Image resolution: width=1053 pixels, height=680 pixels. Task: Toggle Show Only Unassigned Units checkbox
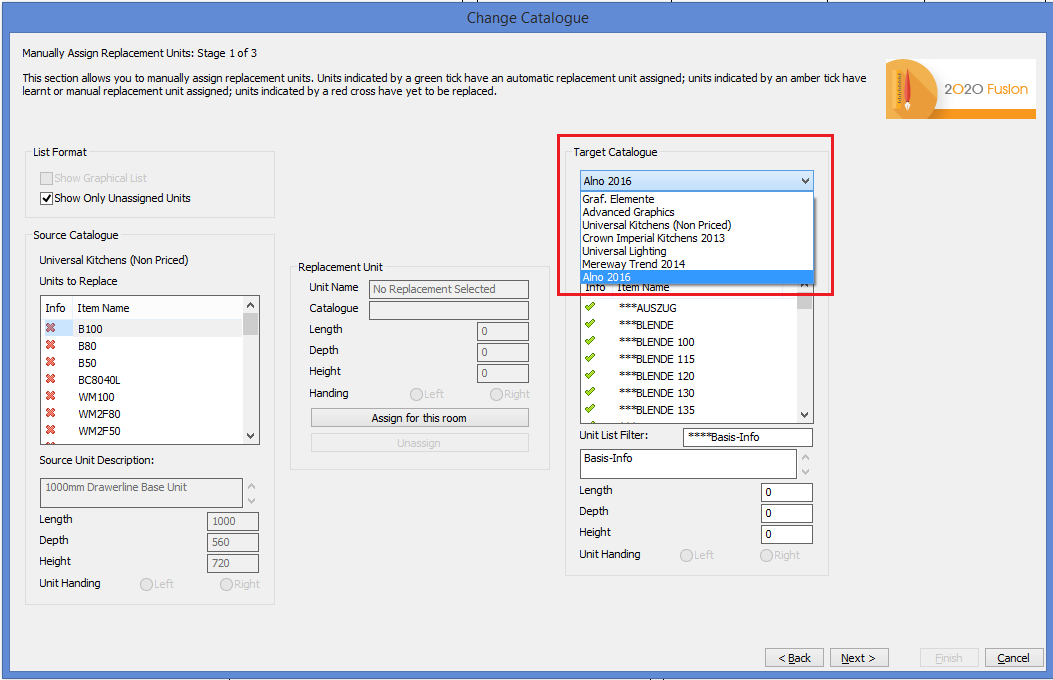[46, 198]
